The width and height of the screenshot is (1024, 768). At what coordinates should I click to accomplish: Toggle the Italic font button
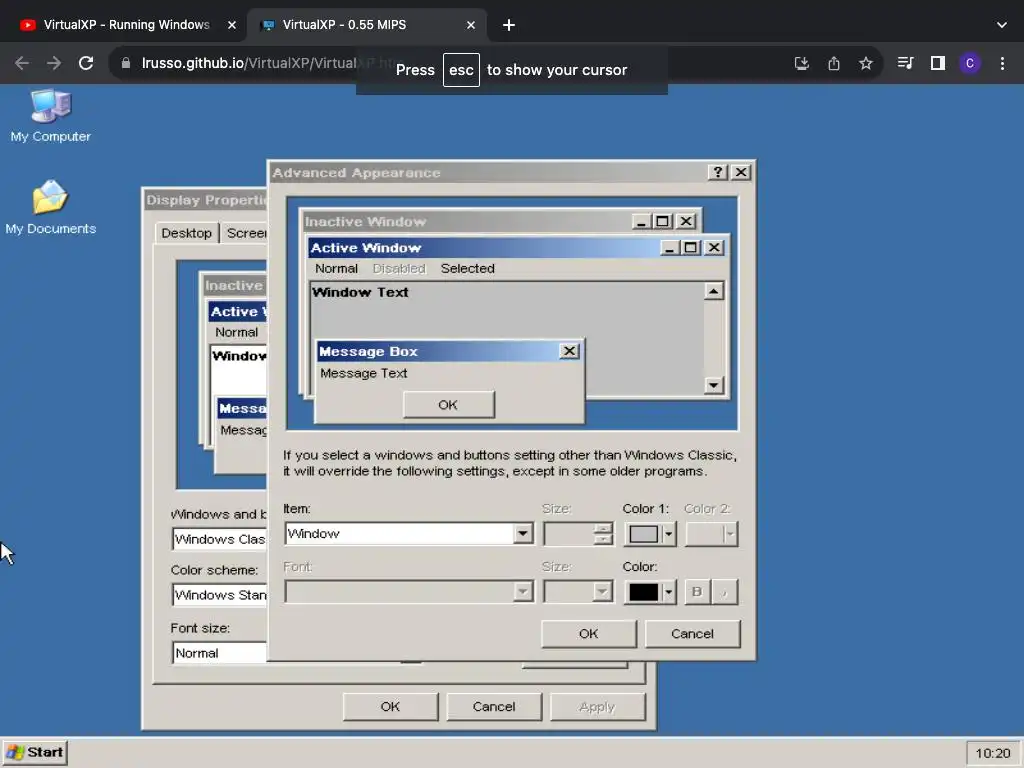pos(724,592)
